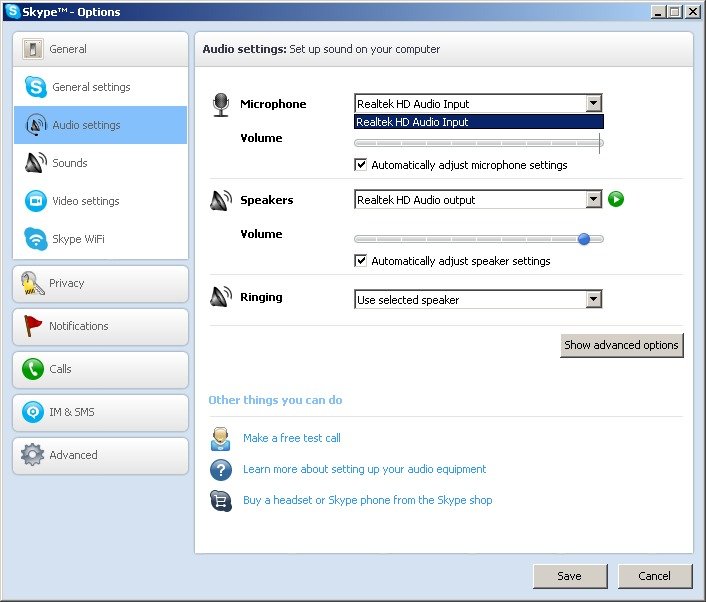Screen dimensions: 706x602
Task: Click the keys icon for Privacy
Action: (32, 283)
